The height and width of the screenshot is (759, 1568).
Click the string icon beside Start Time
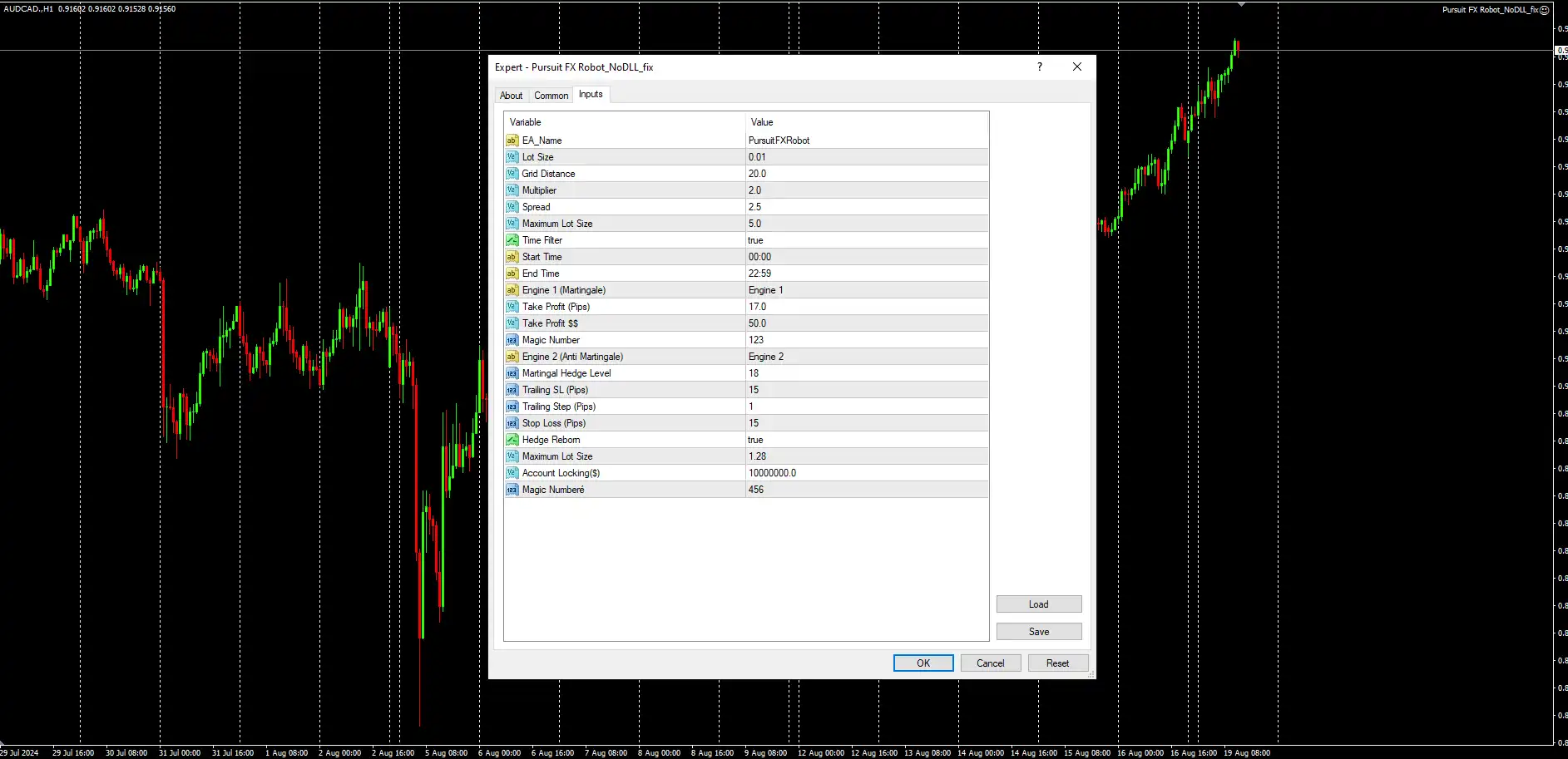coord(512,257)
